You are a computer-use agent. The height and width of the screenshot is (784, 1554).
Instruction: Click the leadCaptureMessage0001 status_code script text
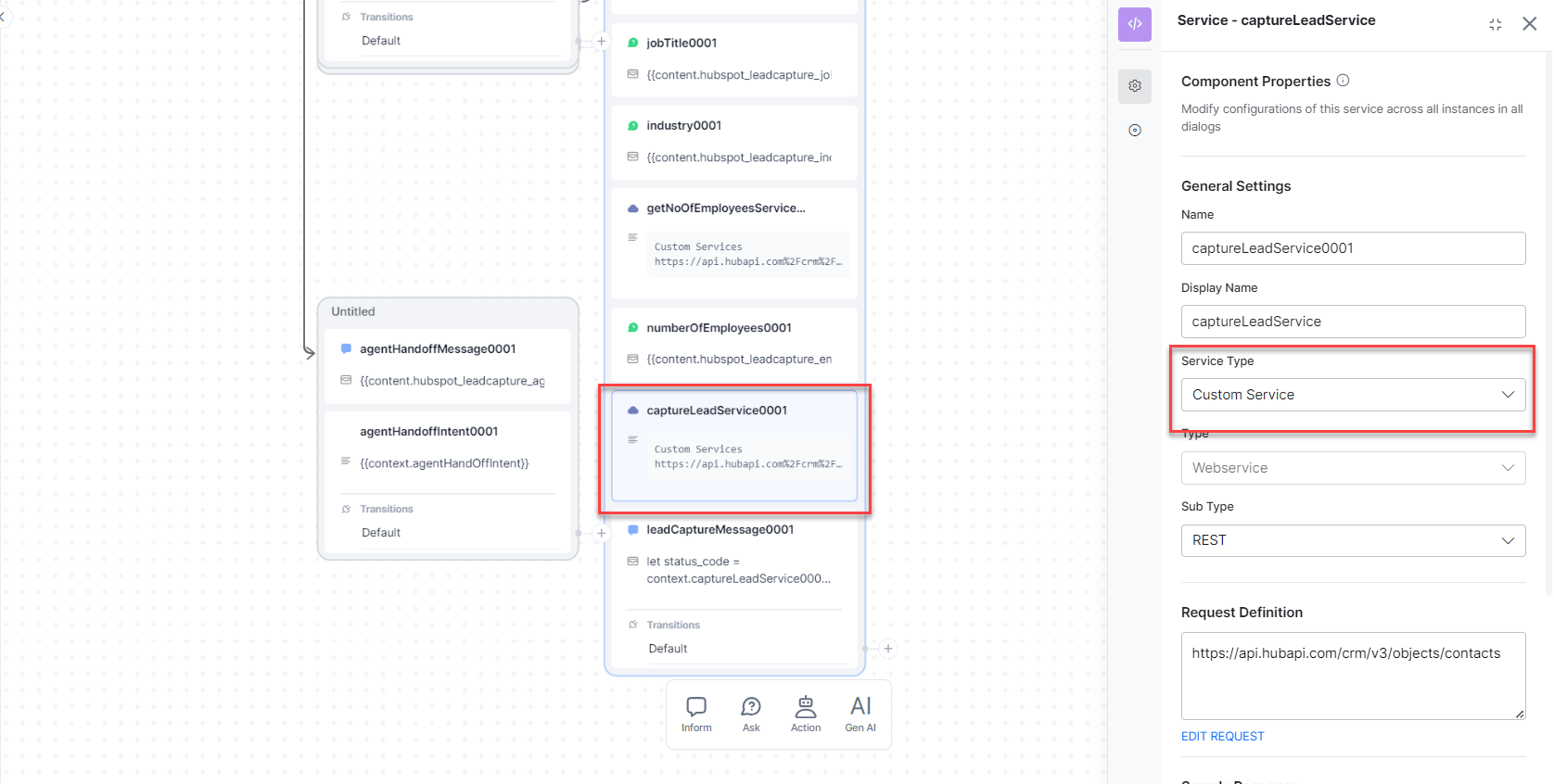click(738, 570)
